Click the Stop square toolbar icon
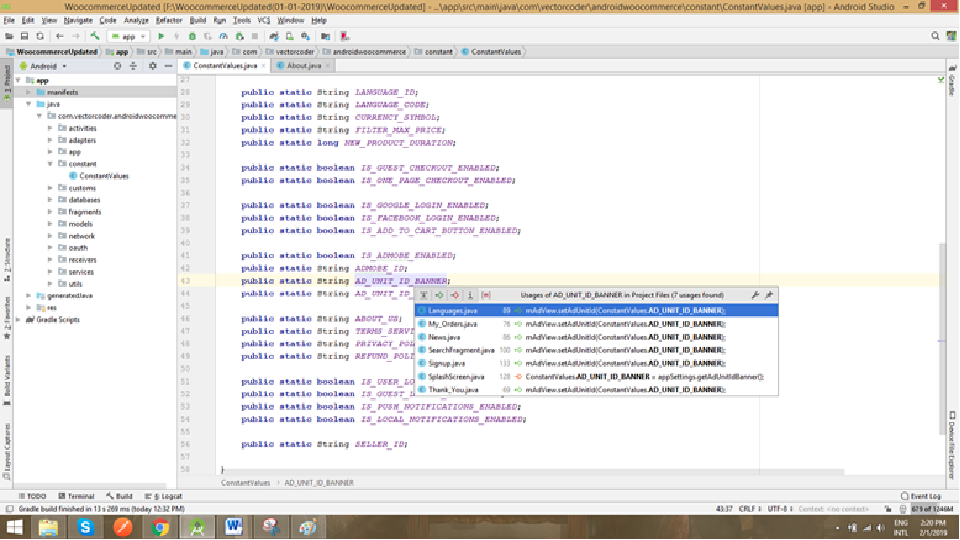 [255, 37]
